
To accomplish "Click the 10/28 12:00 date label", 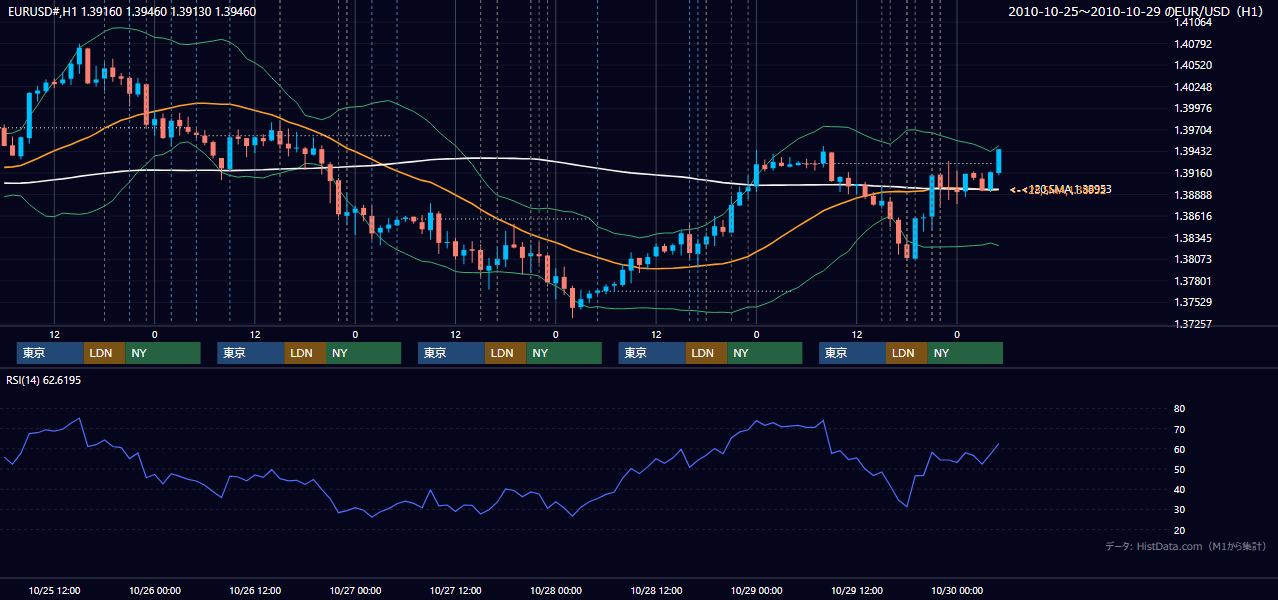I will coord(656,590).
